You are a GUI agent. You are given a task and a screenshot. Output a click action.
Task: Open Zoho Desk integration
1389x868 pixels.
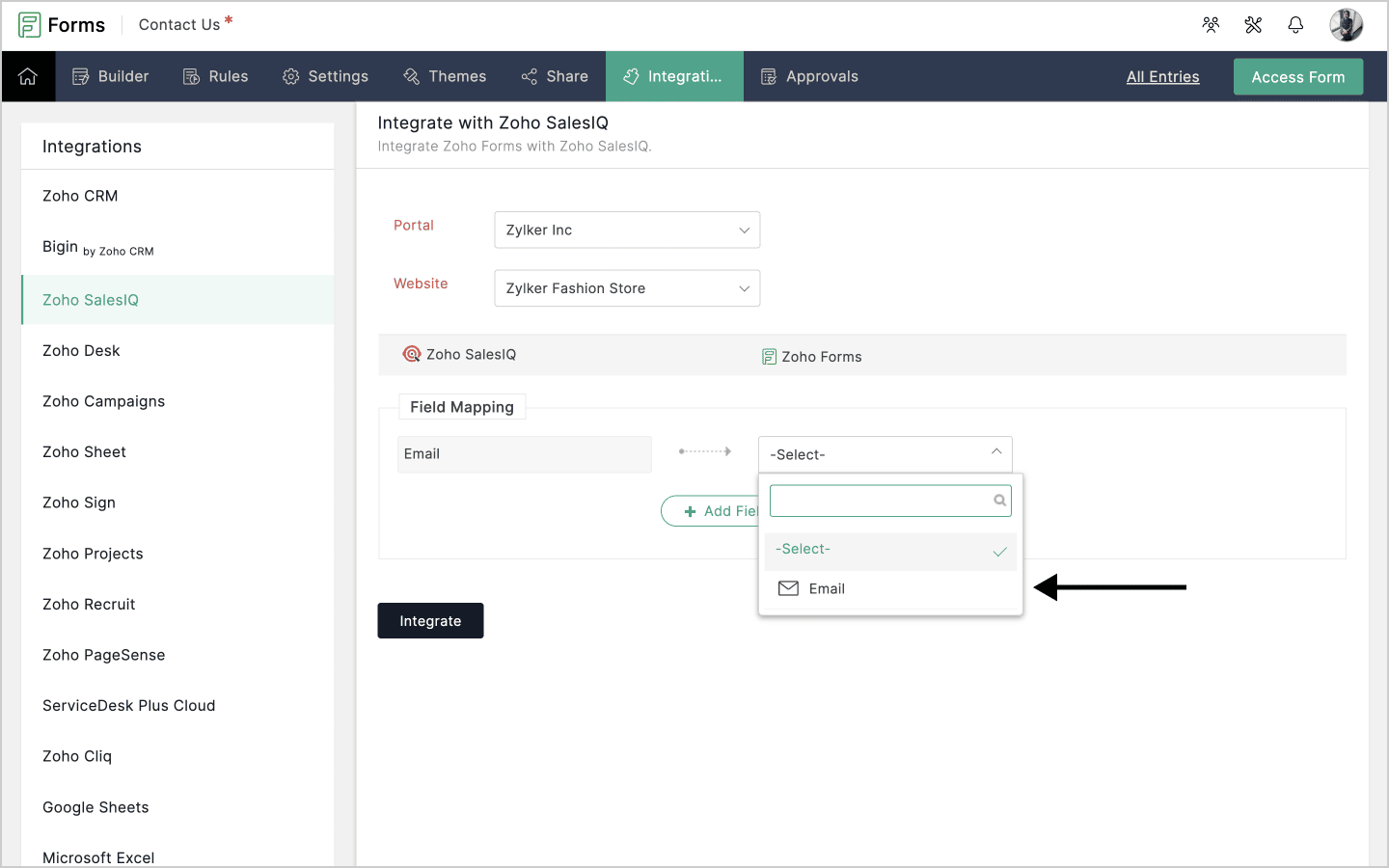click(x=177, y=351)
